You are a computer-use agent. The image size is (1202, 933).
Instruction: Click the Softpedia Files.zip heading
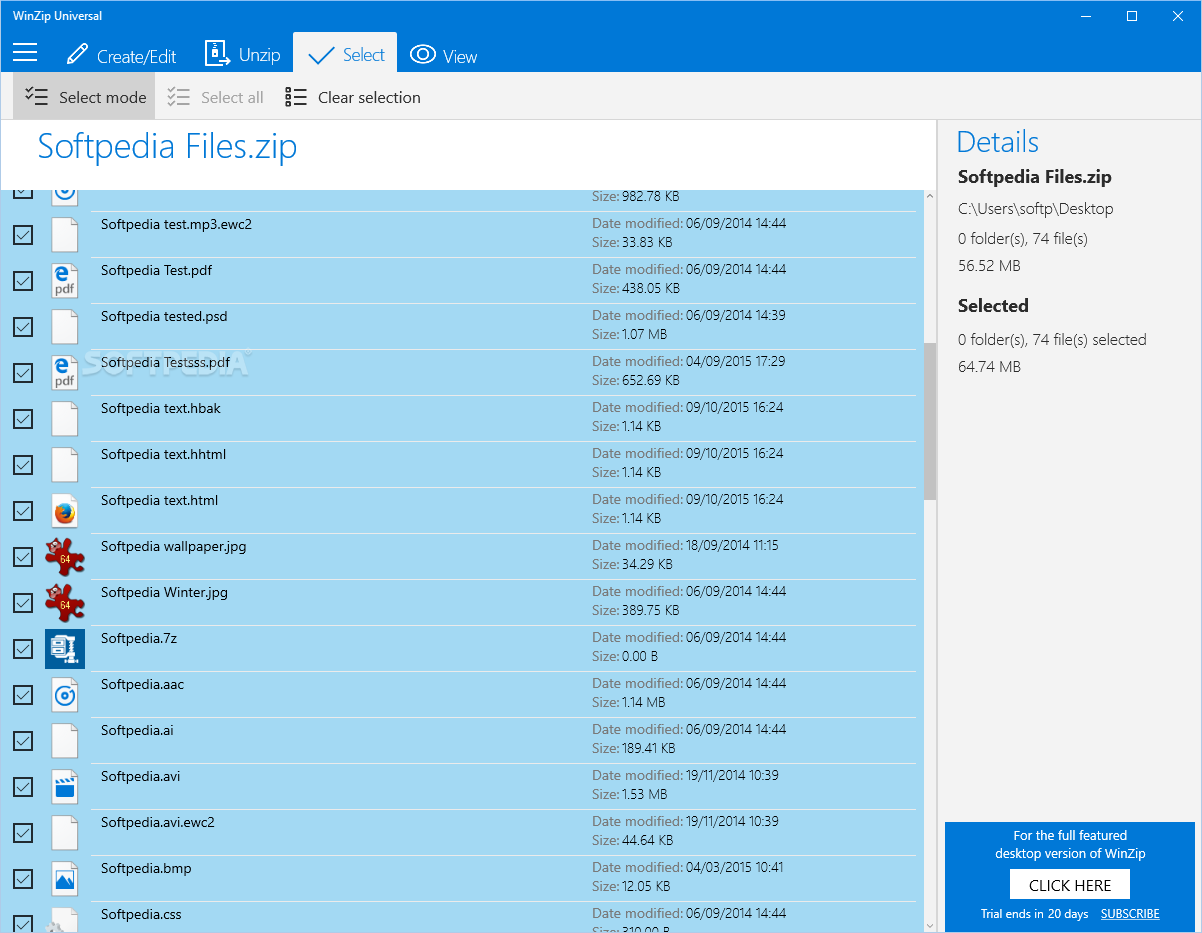tap(167, 147)
